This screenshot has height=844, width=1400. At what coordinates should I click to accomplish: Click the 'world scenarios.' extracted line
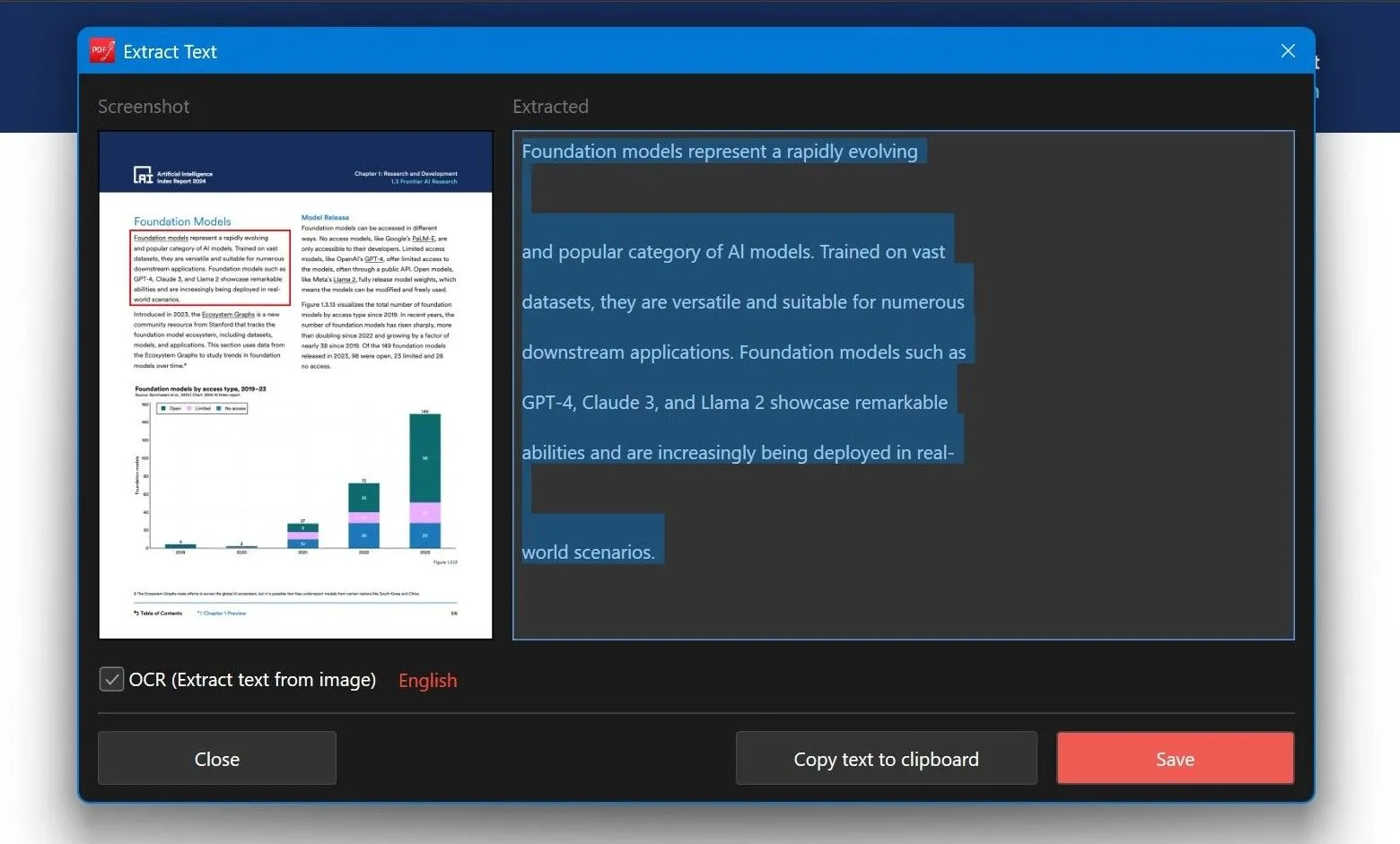pos(588,553)
